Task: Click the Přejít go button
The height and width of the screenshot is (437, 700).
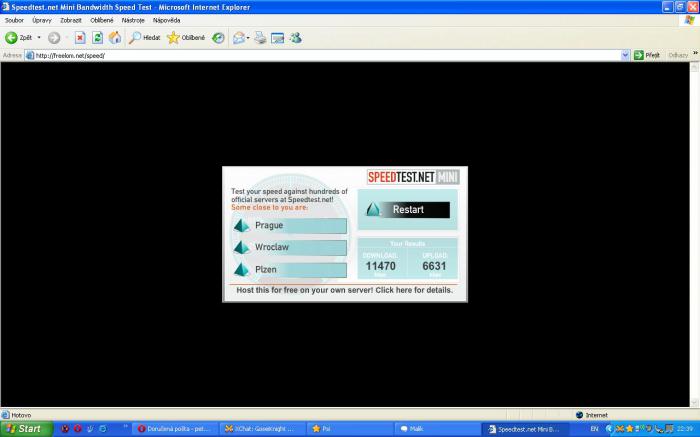Action: 646,55
